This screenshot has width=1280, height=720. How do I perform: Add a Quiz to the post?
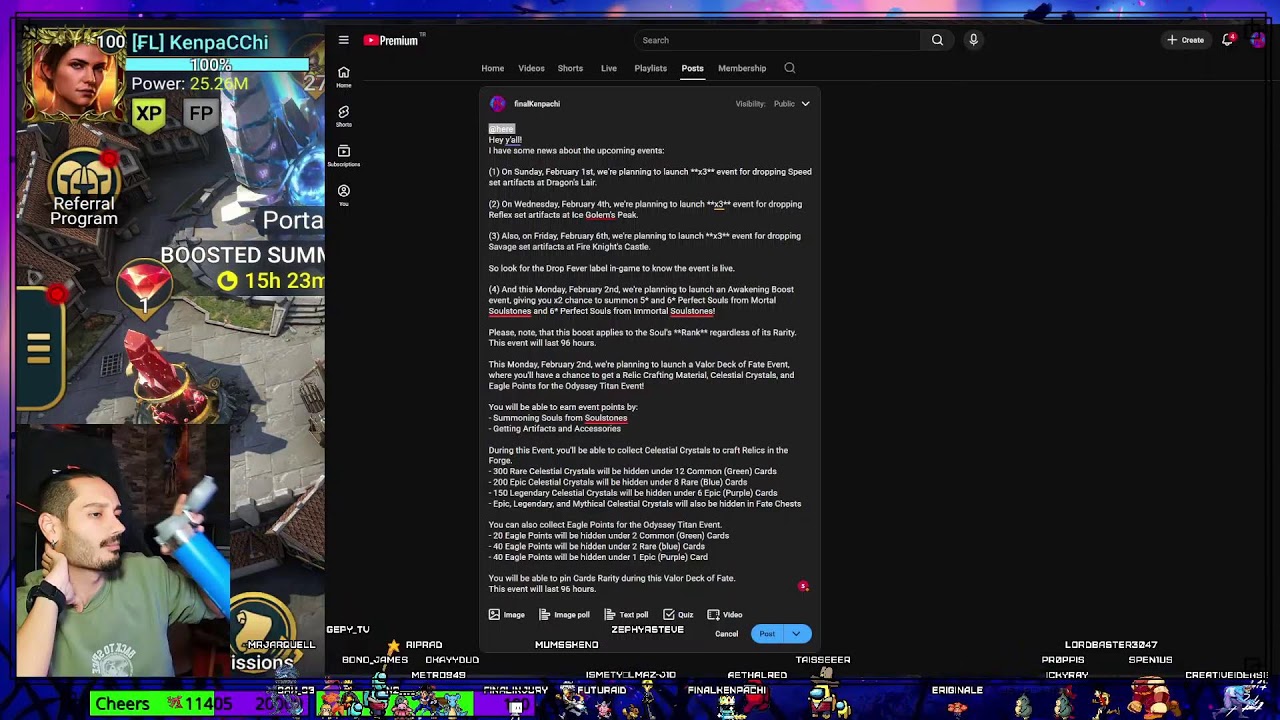[x=678, y=615]
